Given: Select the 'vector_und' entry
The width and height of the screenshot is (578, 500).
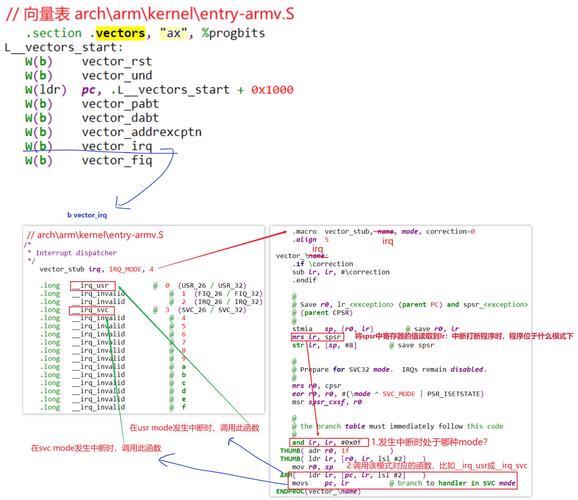Looking at the screenshot, I should [116, 76].
